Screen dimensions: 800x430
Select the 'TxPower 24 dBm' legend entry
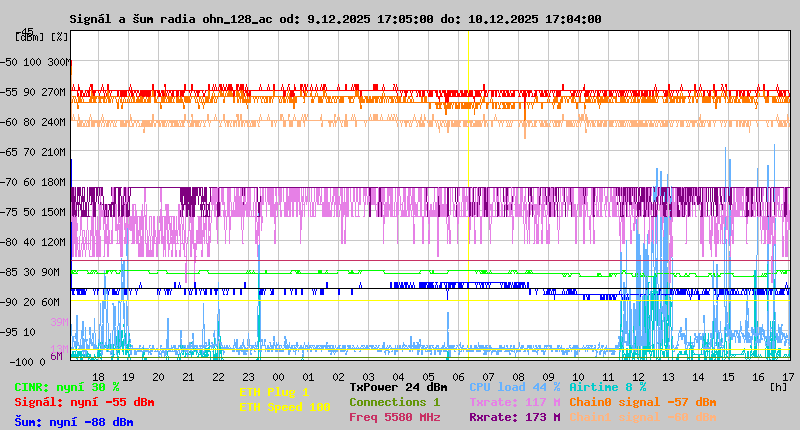tap(398, 388)
